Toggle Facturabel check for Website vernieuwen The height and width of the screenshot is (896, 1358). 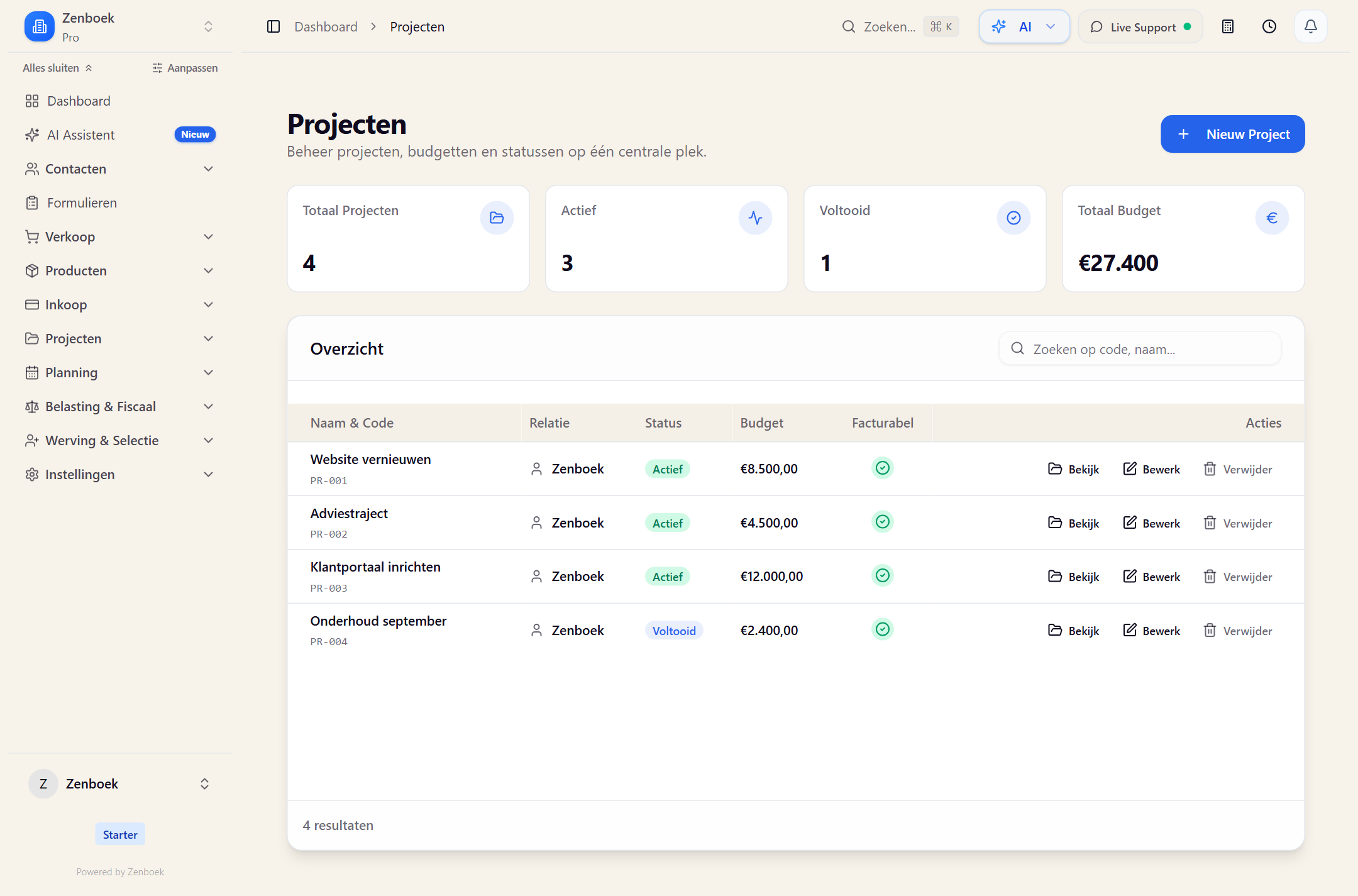point(883,468)
